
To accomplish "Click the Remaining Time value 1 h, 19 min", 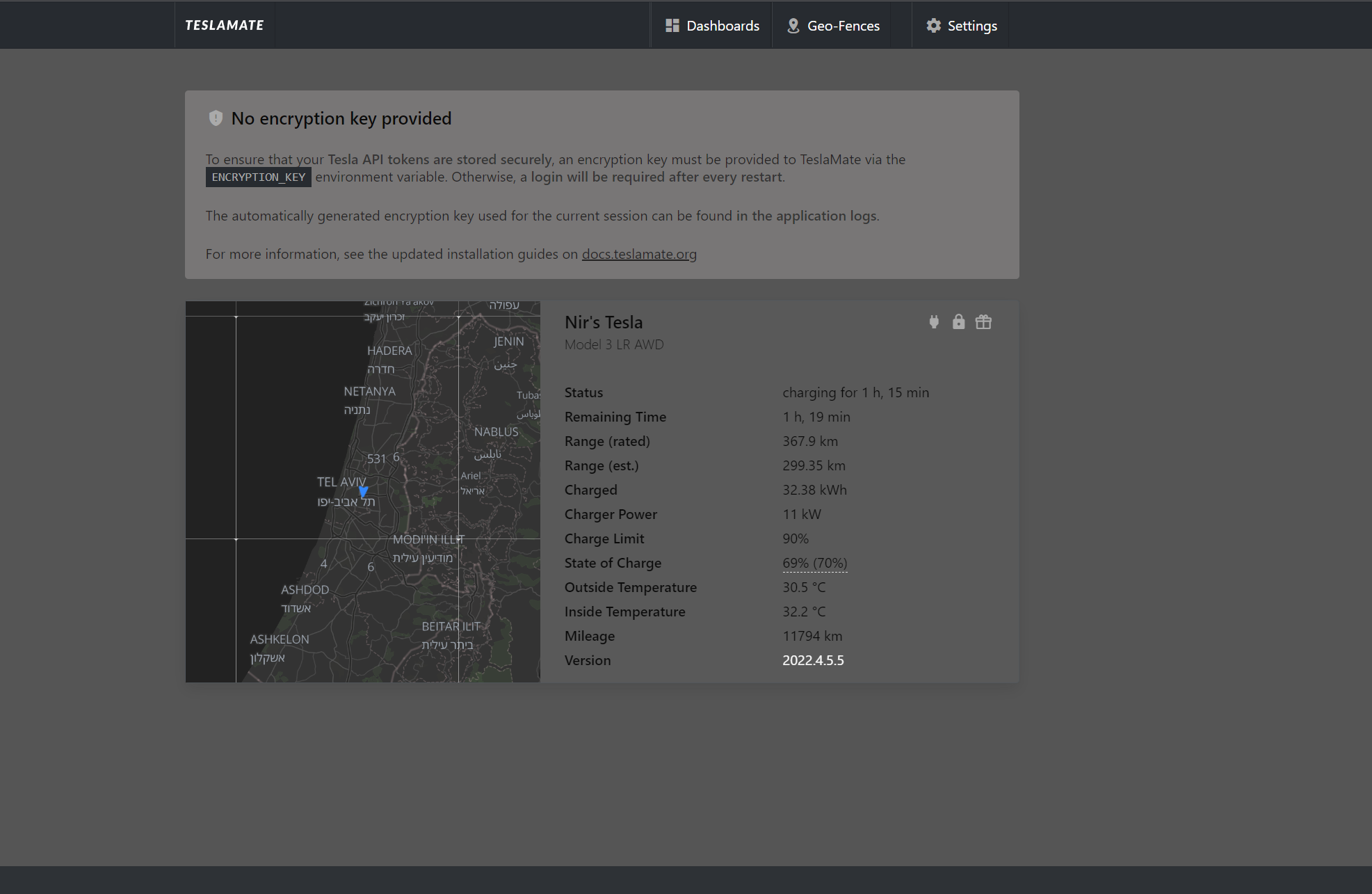I will pos(816,417).
